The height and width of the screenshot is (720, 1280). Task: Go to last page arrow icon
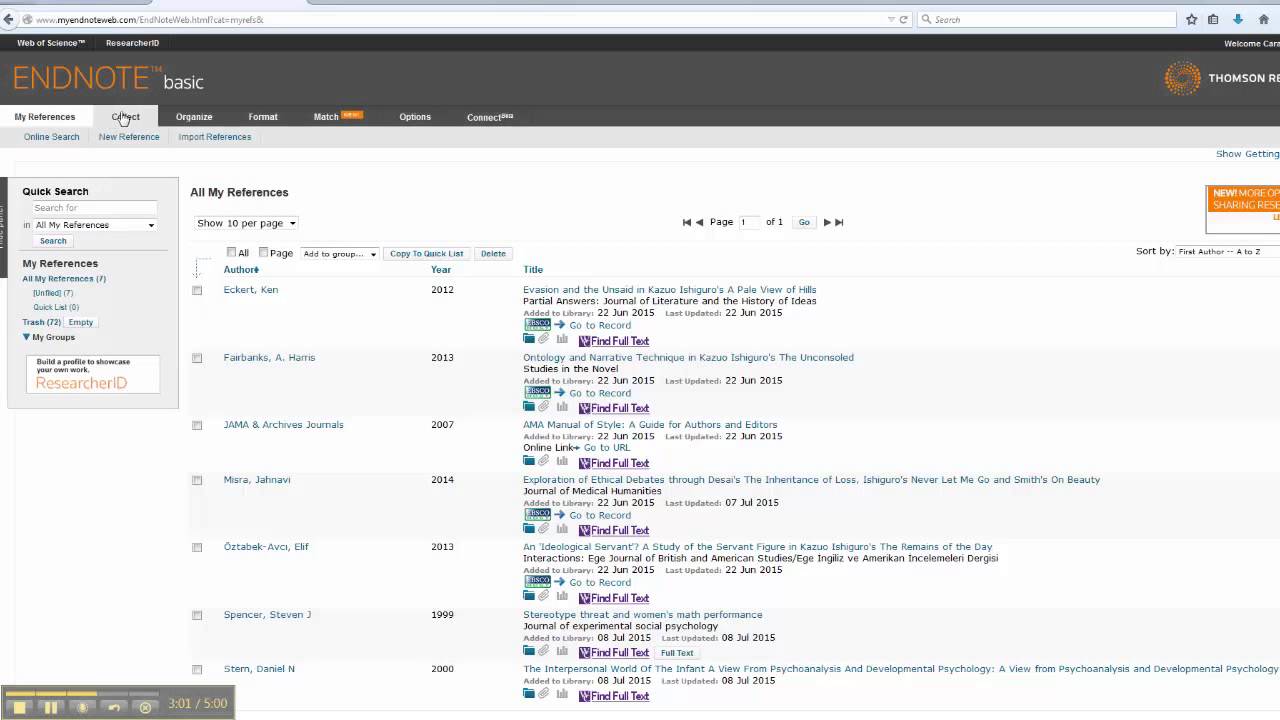click(839, 222)
